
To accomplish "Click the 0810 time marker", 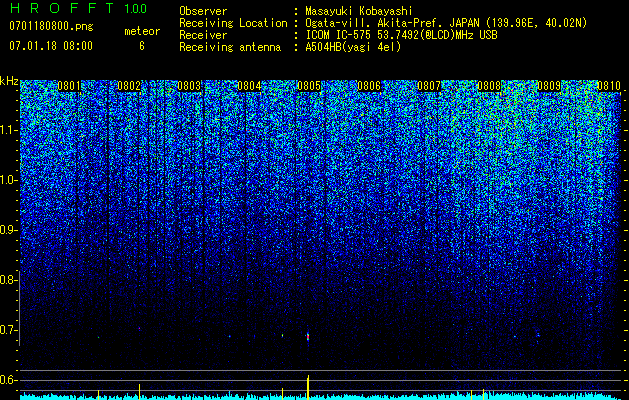I will coord(609,86).
